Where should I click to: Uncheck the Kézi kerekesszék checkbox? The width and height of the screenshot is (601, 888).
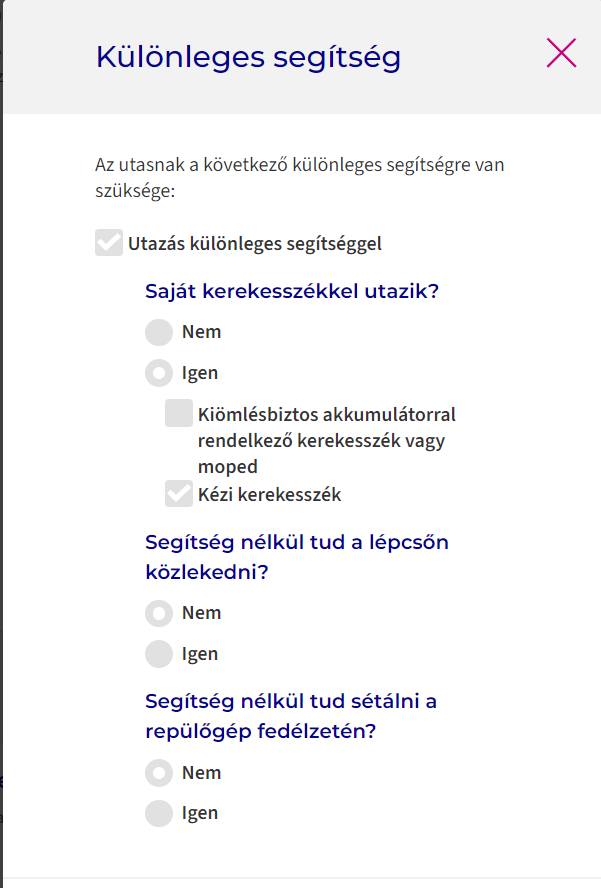pos(179,493)
